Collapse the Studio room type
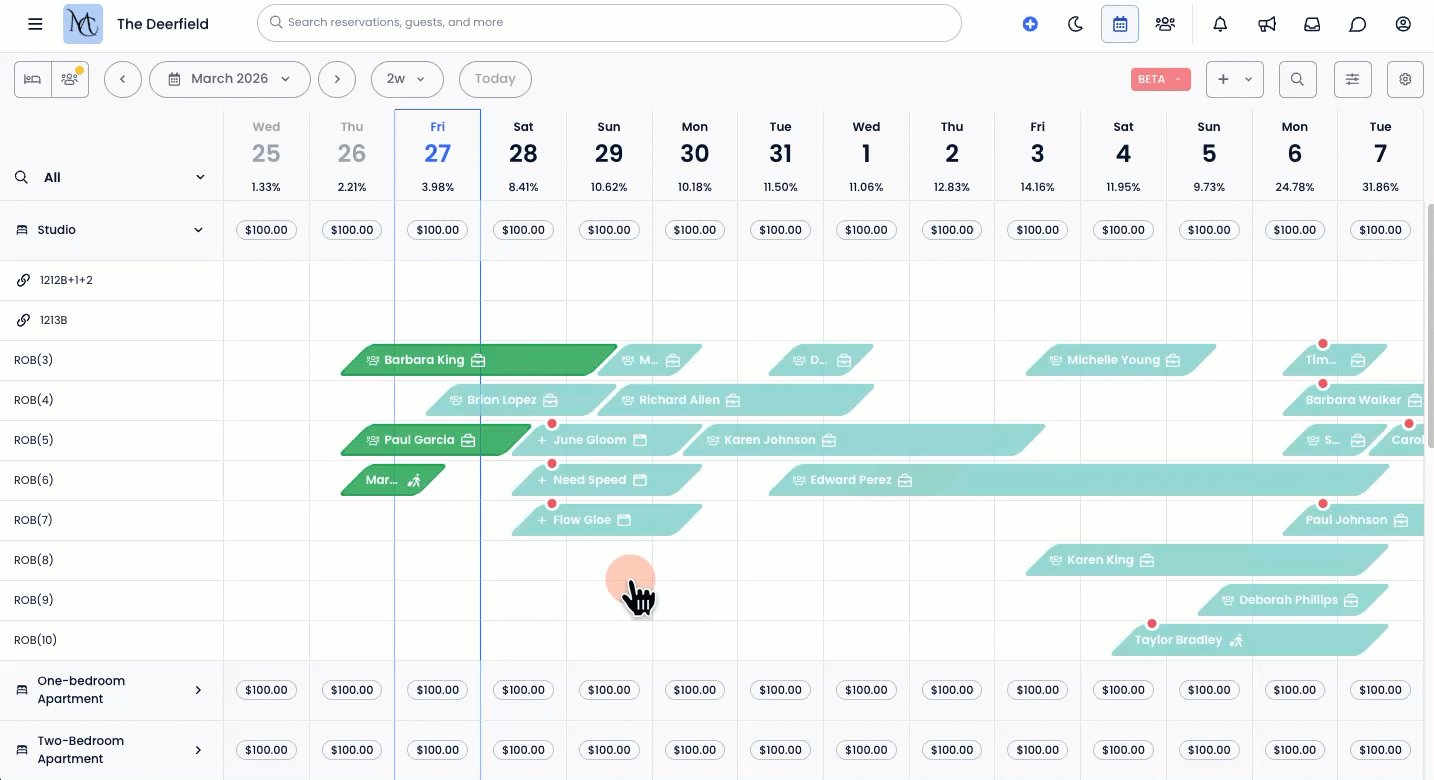Screen dimensions: 1434x780 (199, 230)
